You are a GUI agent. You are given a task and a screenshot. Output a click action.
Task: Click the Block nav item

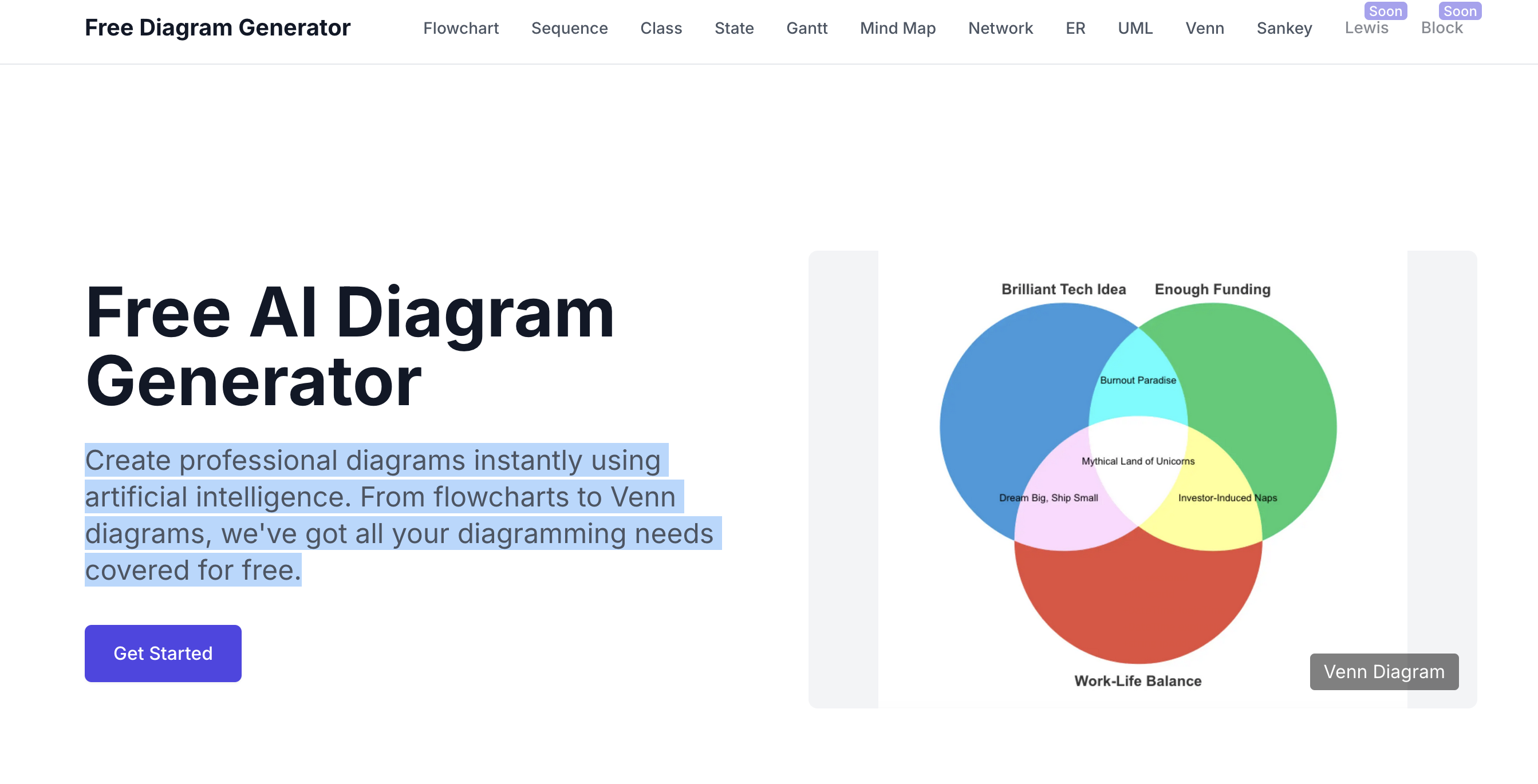(1442, 28)
